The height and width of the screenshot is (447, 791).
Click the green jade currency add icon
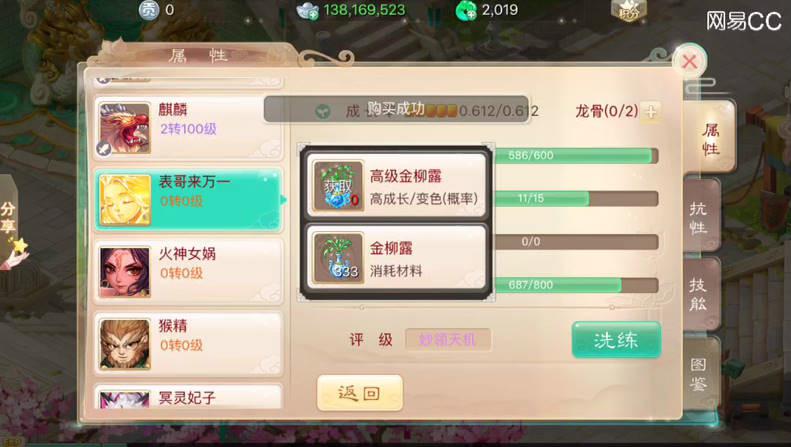(x=466, y=11)
